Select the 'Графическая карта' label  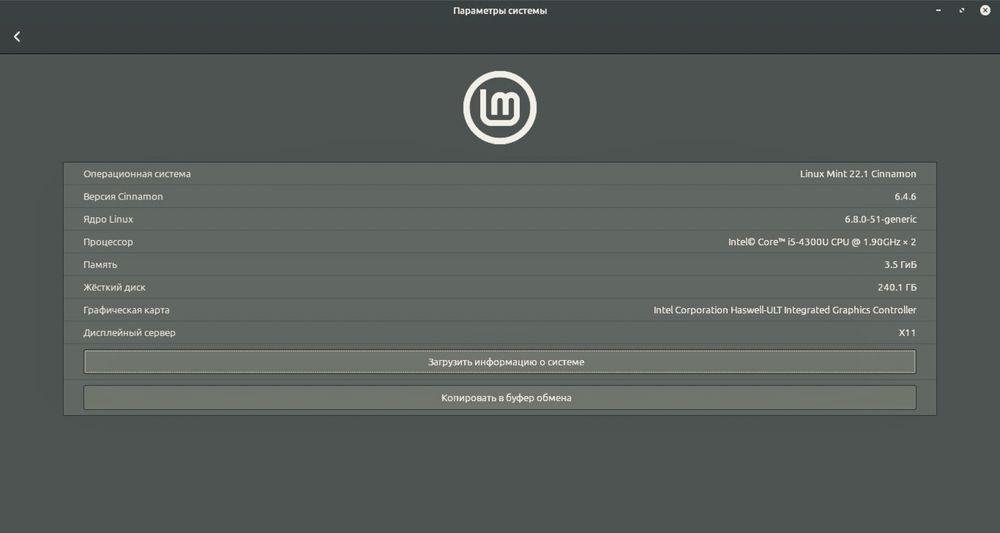[x=126, y=310]
